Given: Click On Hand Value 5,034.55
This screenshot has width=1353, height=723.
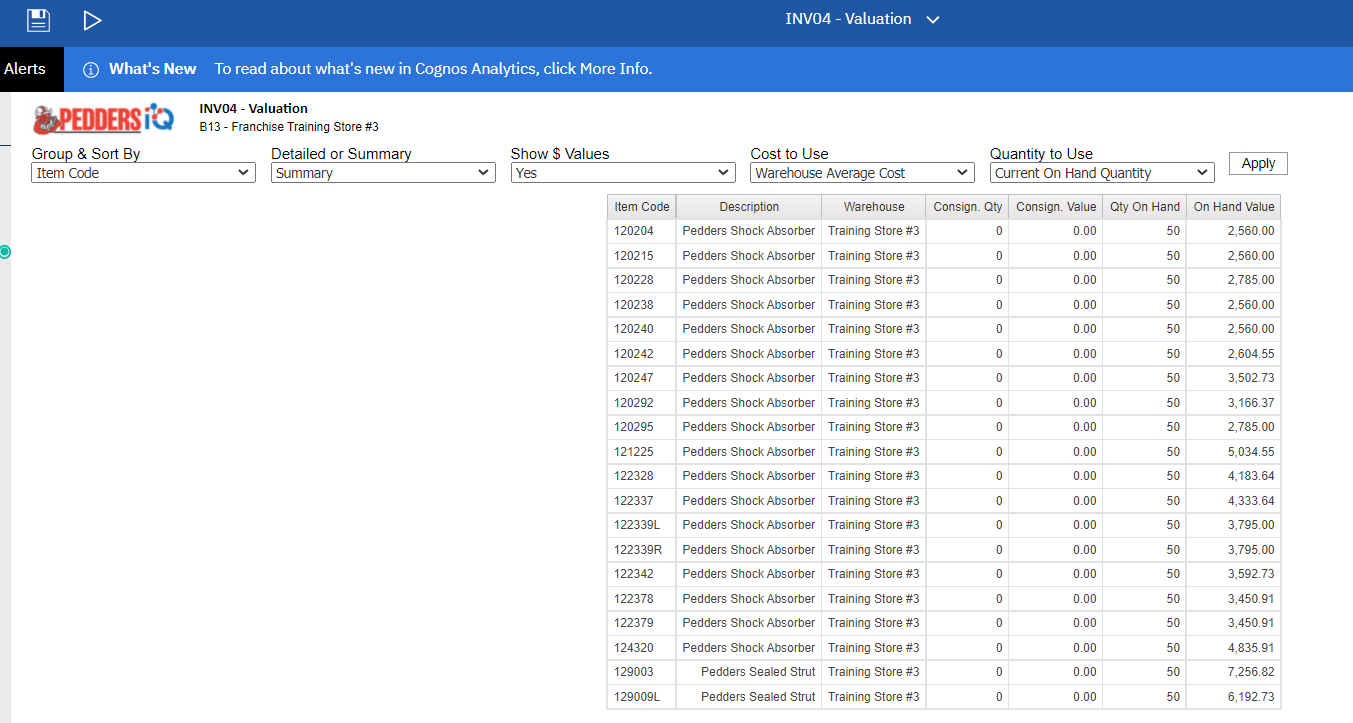Looking at the screenshot, I should click(x=1234, y=452).
